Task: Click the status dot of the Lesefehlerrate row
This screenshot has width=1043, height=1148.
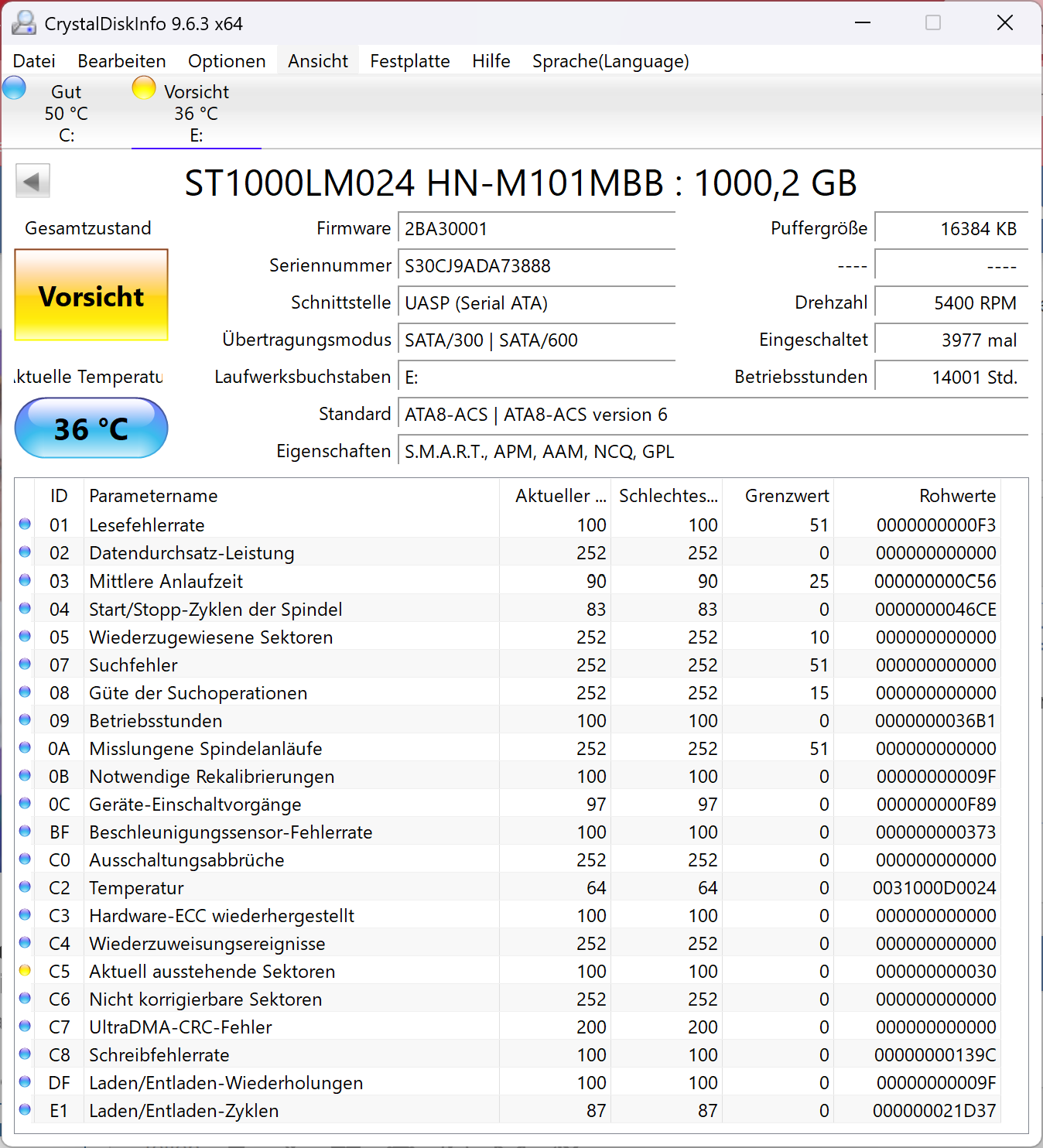Action: click(x=25, y=524)
